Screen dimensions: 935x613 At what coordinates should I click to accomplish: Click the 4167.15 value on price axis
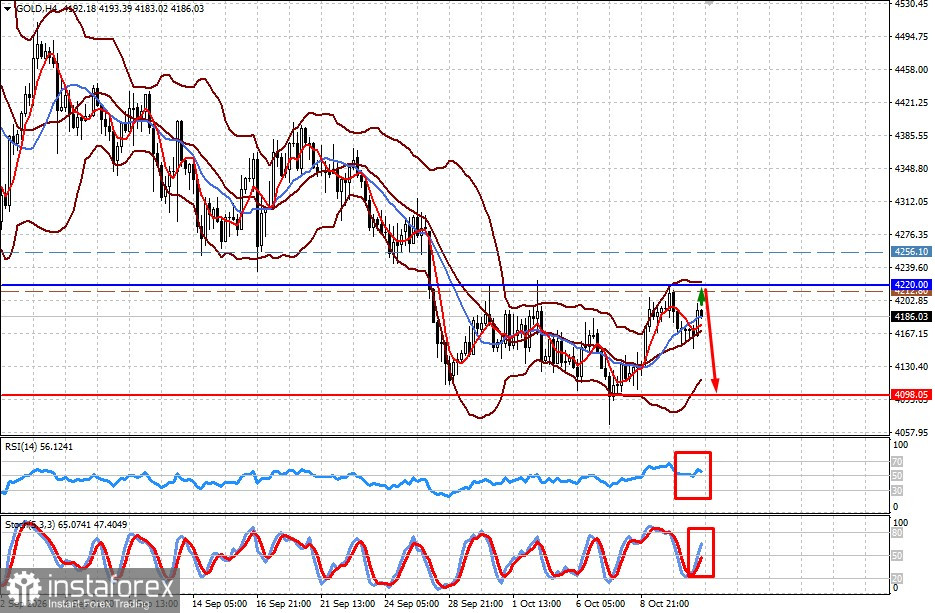tap(912, 333)
